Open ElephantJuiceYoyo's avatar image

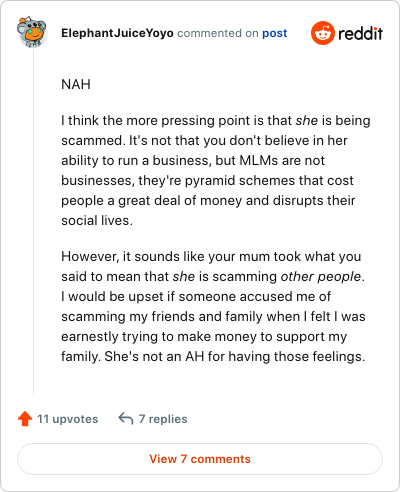[32, 32]
